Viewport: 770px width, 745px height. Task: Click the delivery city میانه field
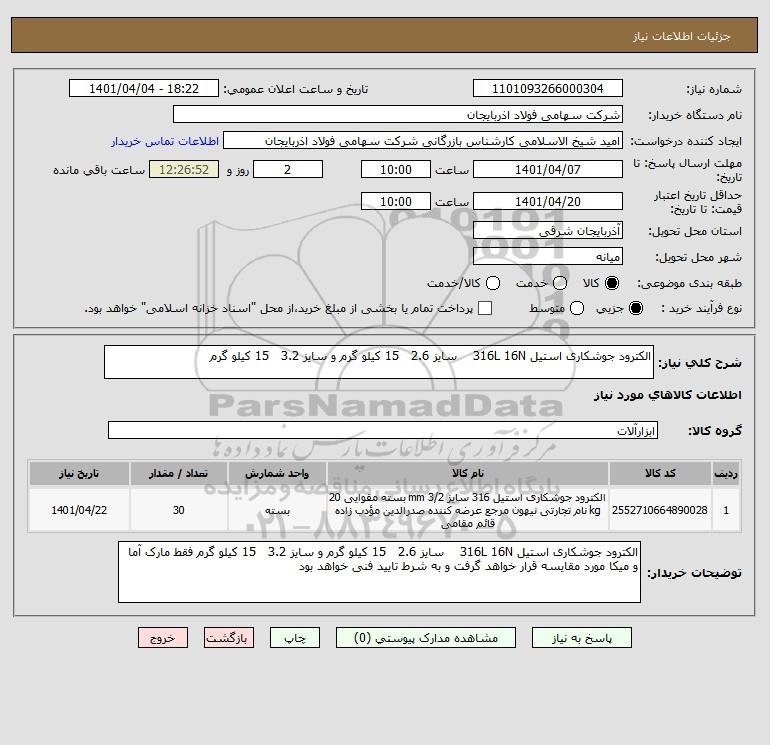pyautogui.click(x=548, y=257)
